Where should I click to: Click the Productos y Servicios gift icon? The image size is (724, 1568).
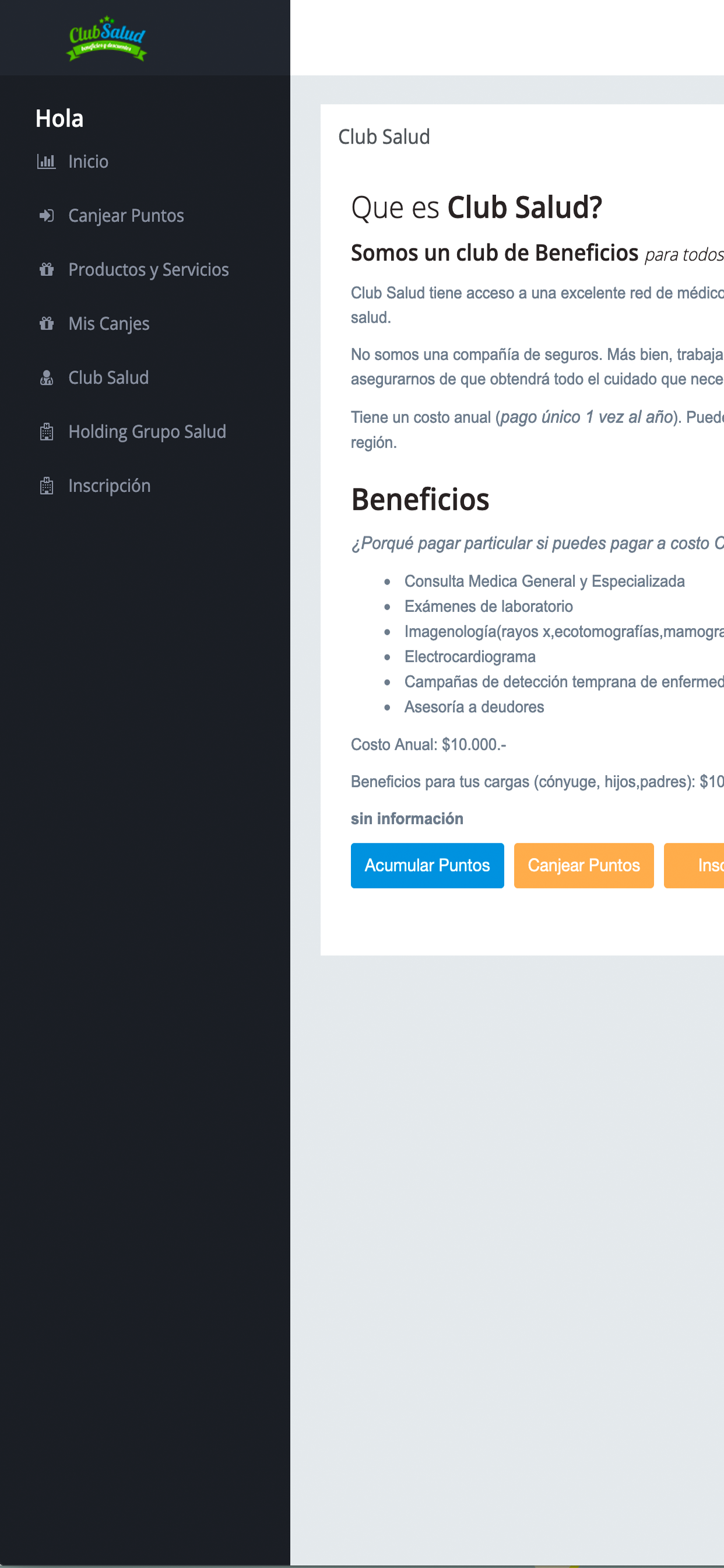point(46,269)
